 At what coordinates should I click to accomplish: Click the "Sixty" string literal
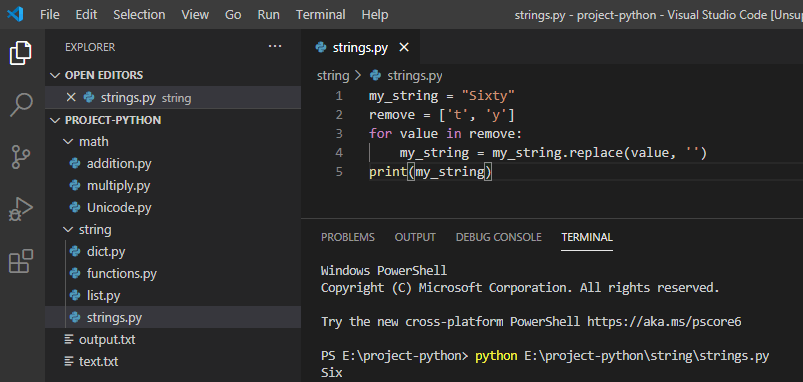(x=488, y=96)
